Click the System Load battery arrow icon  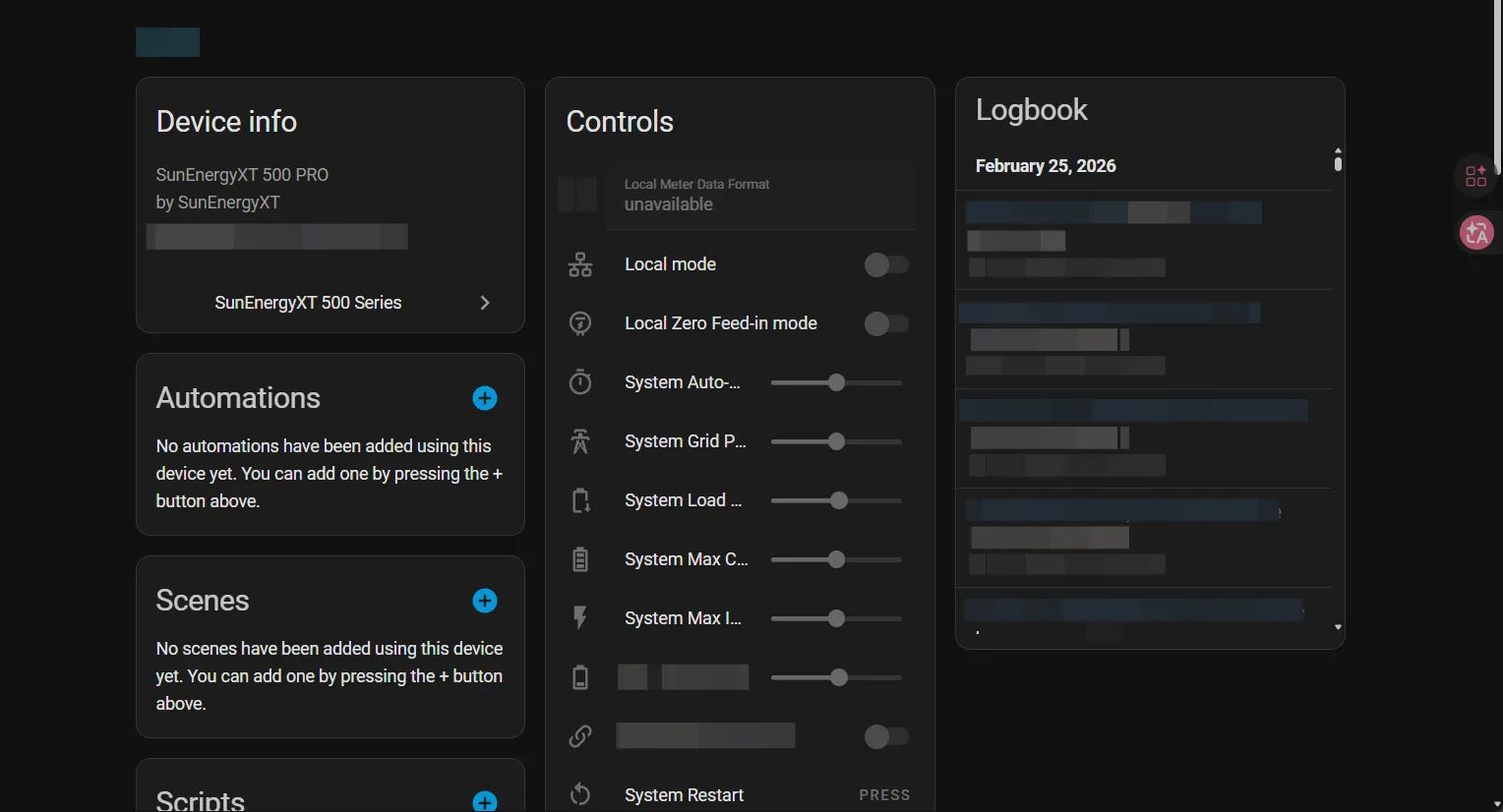580,500
